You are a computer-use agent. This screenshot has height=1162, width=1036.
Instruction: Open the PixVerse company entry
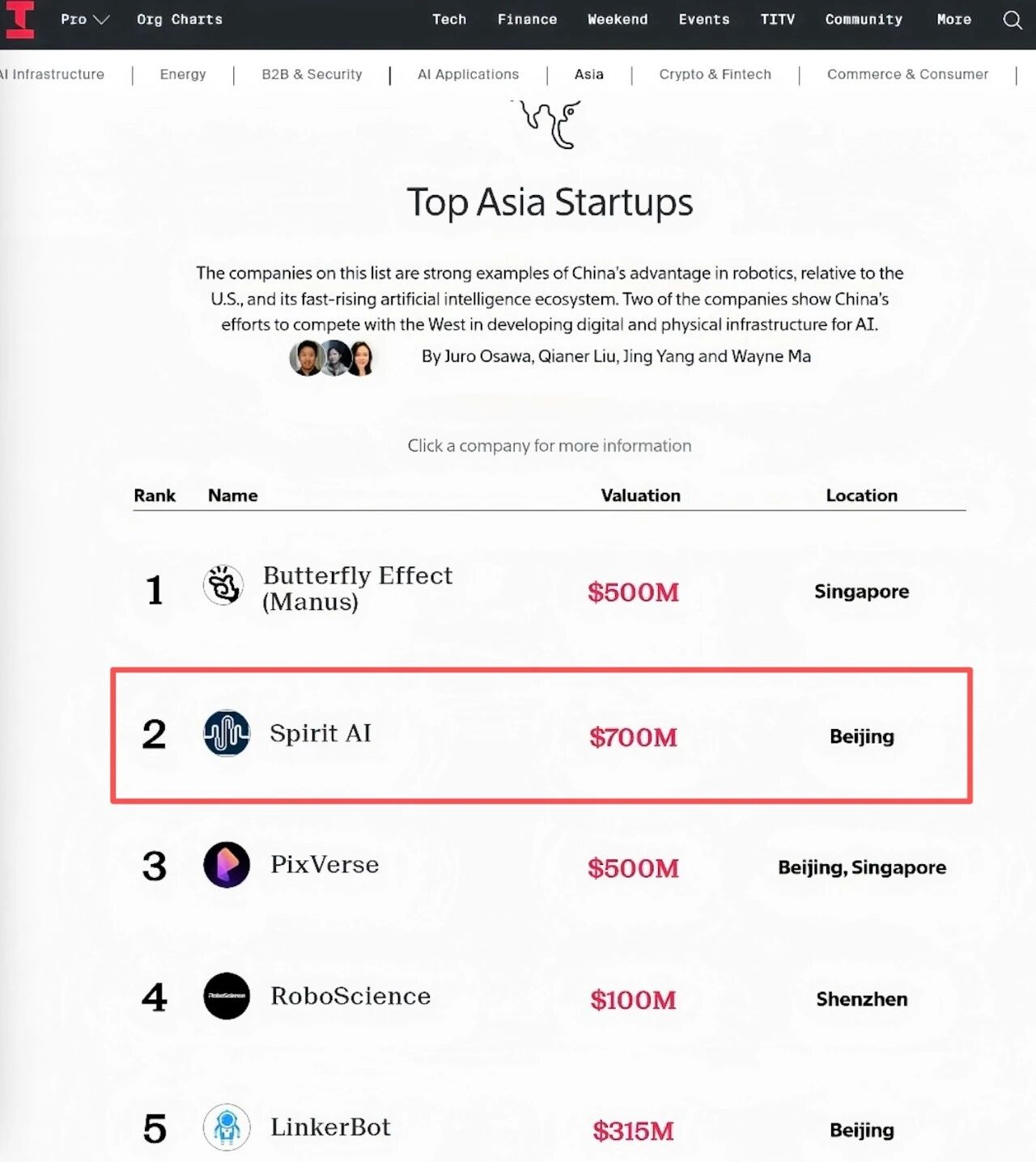click(325, 864)
